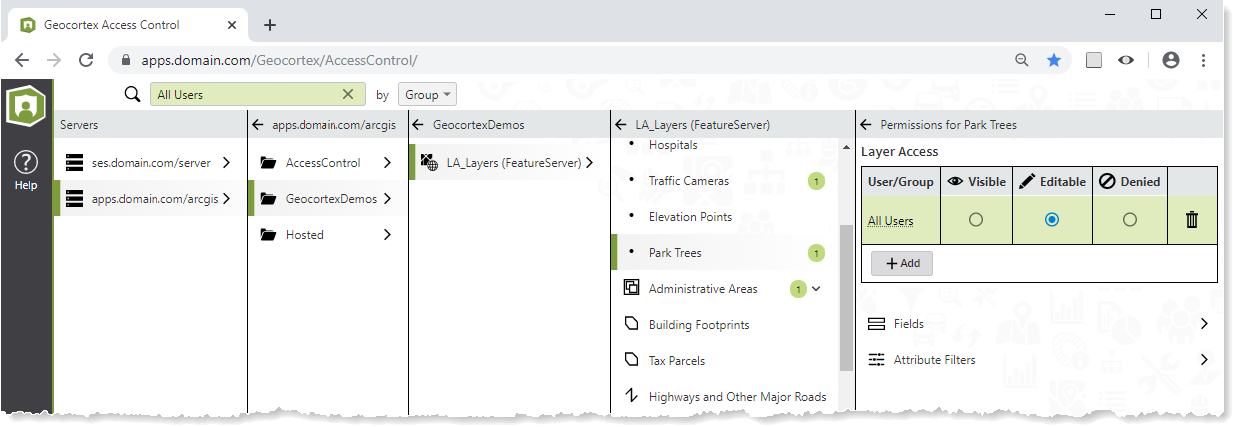
Task: Expand Administrative Areas with its down chevron
Action: 816,289
